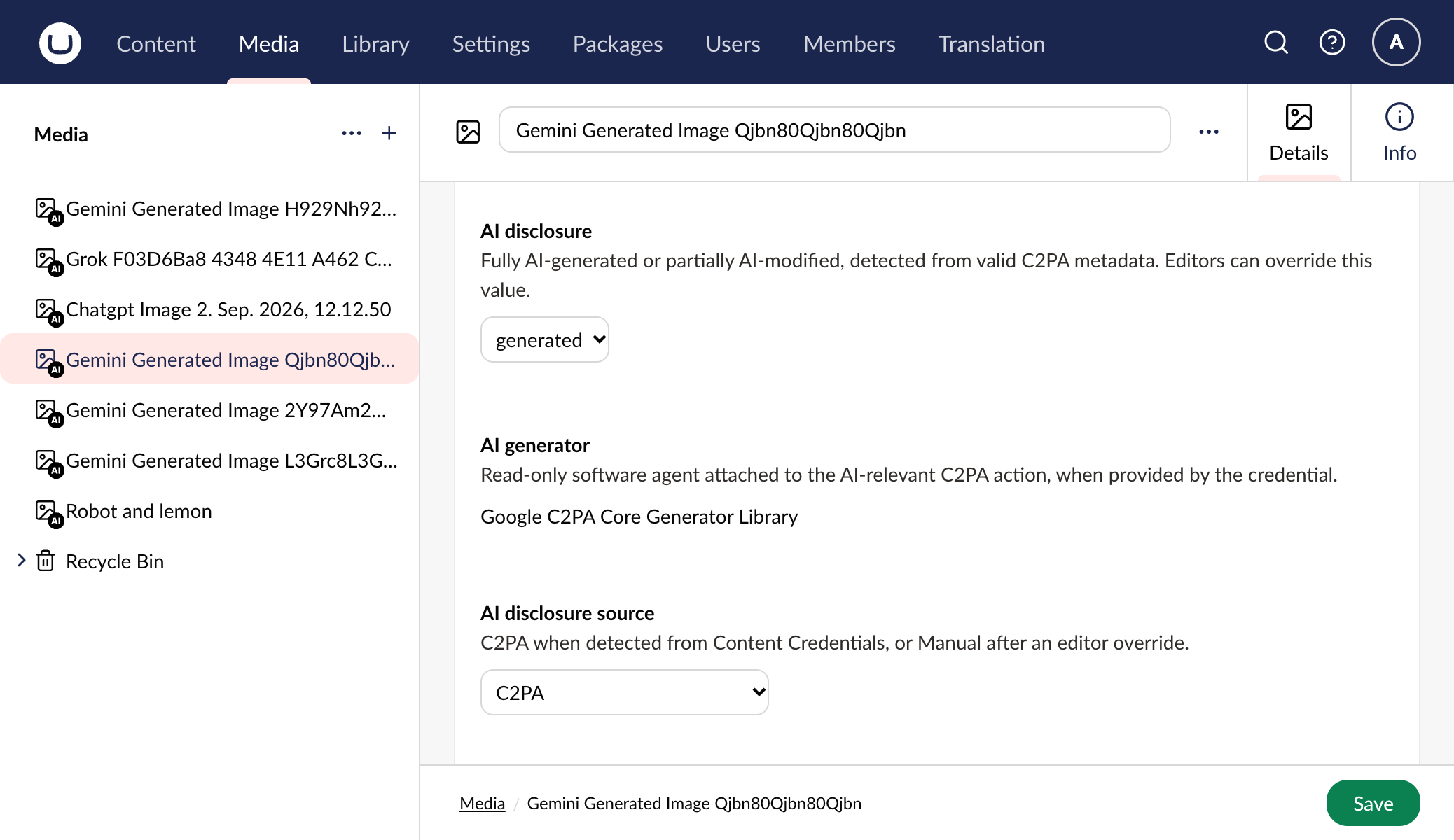Click the Recycle Bin trash icon
This screenshot has height=840, width=1454.
click(x=46, y=561)
